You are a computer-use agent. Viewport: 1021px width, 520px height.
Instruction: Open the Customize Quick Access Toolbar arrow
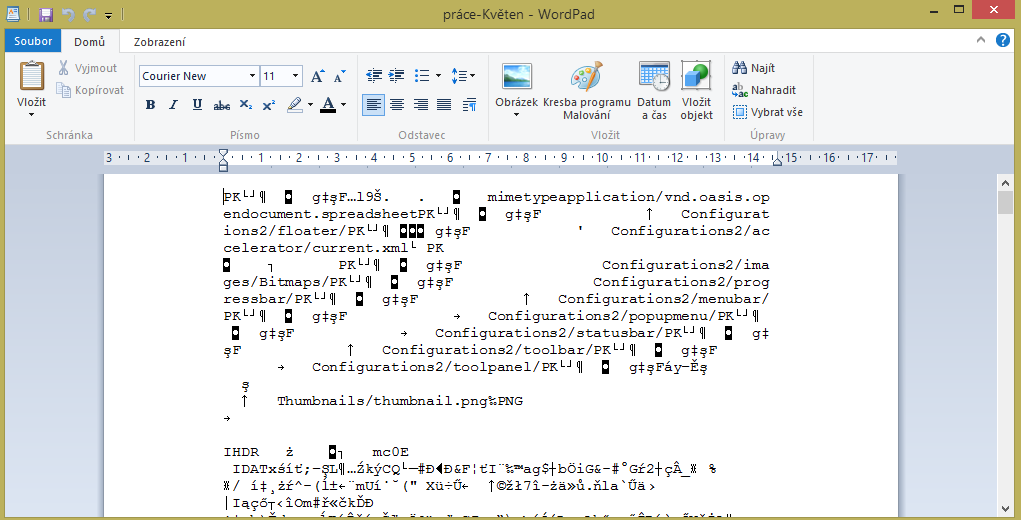pyautogui.click(x=108, y=14)
